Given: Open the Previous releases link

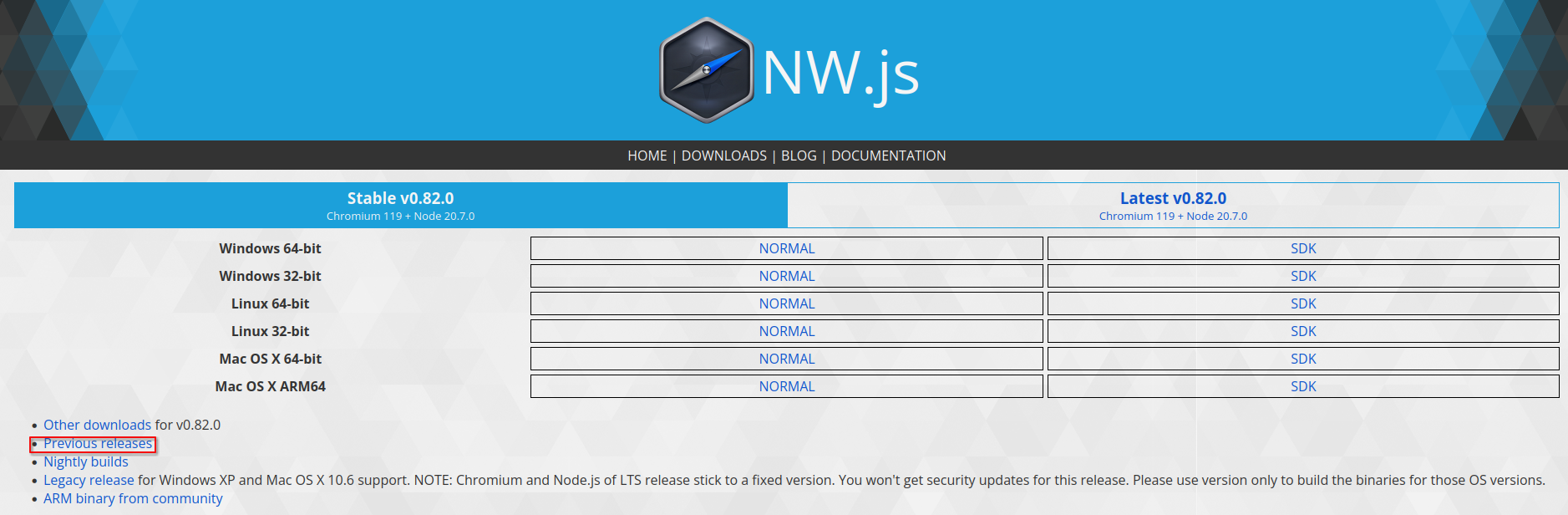Looking at the screenshot, I should coord(98,443).
